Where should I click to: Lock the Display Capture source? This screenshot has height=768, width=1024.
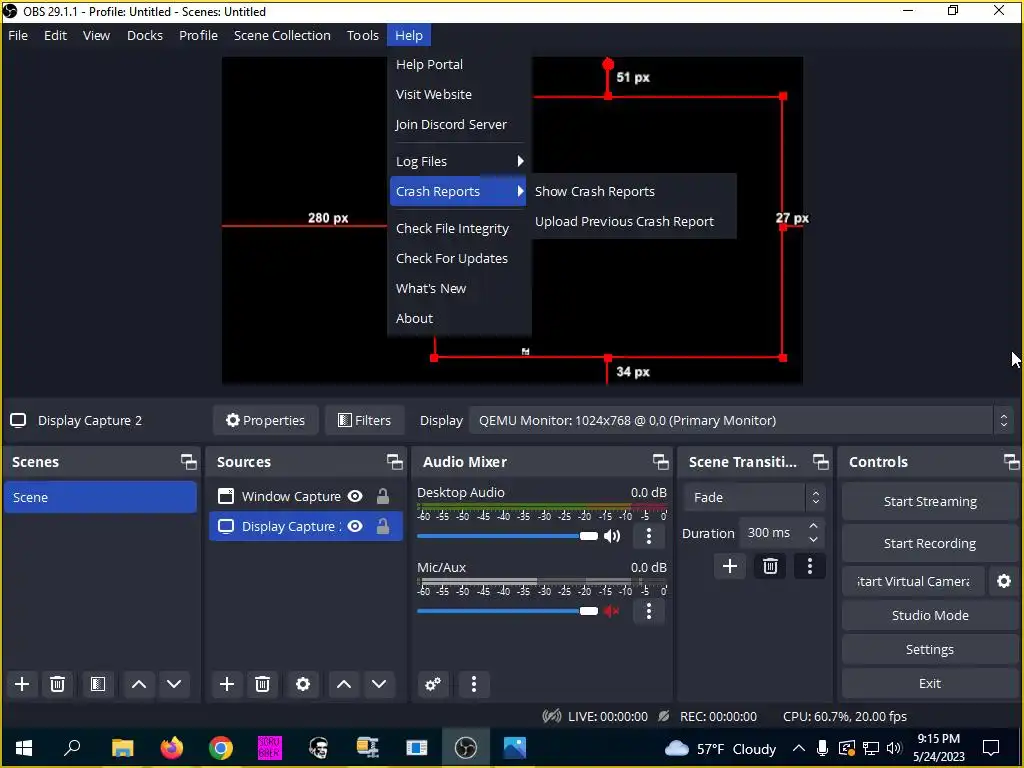[383, 526]
